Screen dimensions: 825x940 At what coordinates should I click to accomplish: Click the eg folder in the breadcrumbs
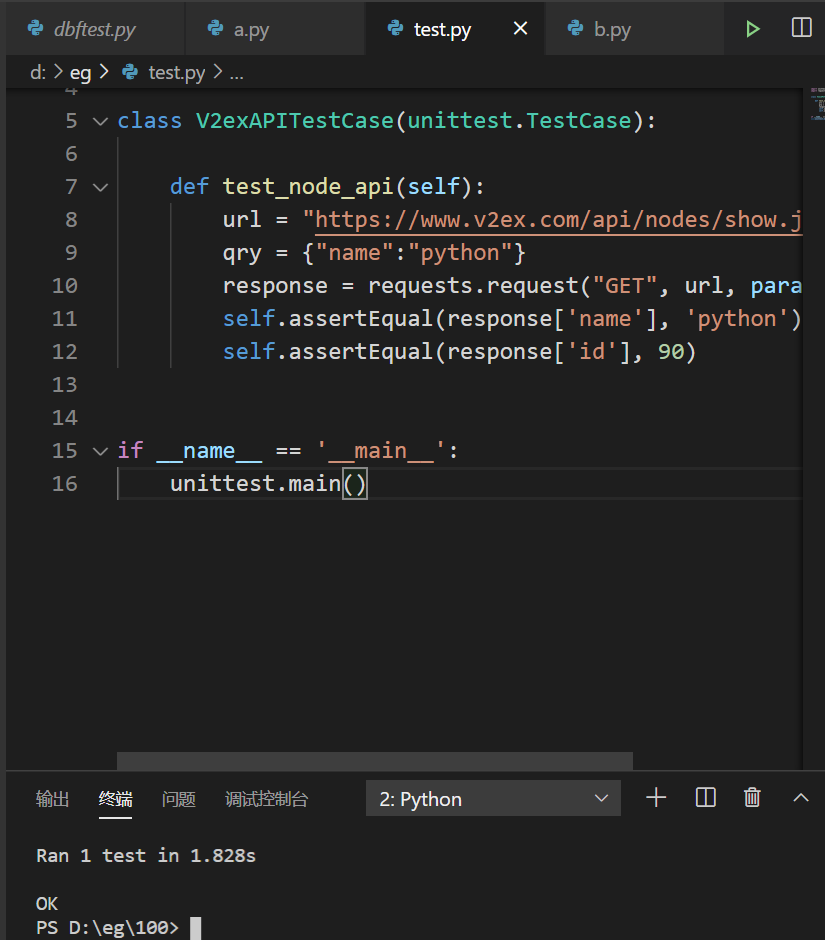point(80,72)
